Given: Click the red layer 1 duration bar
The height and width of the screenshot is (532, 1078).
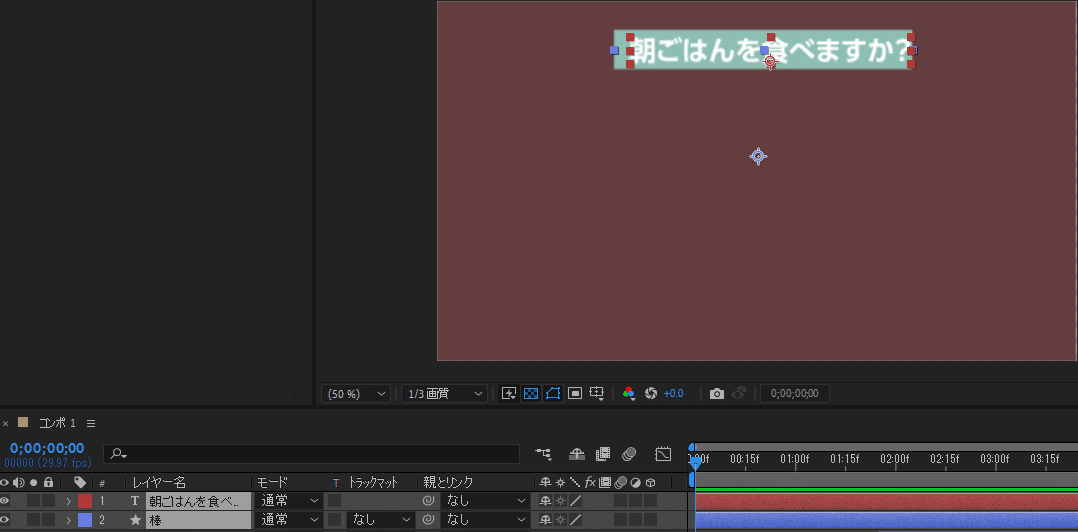Looking at the screenshot, I should click(886, 501).
